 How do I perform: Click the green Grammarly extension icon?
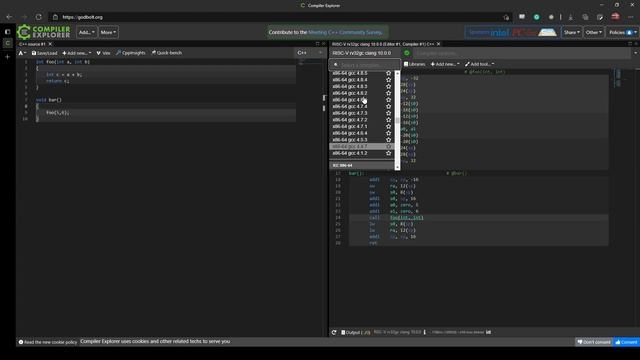click(536, 17)
